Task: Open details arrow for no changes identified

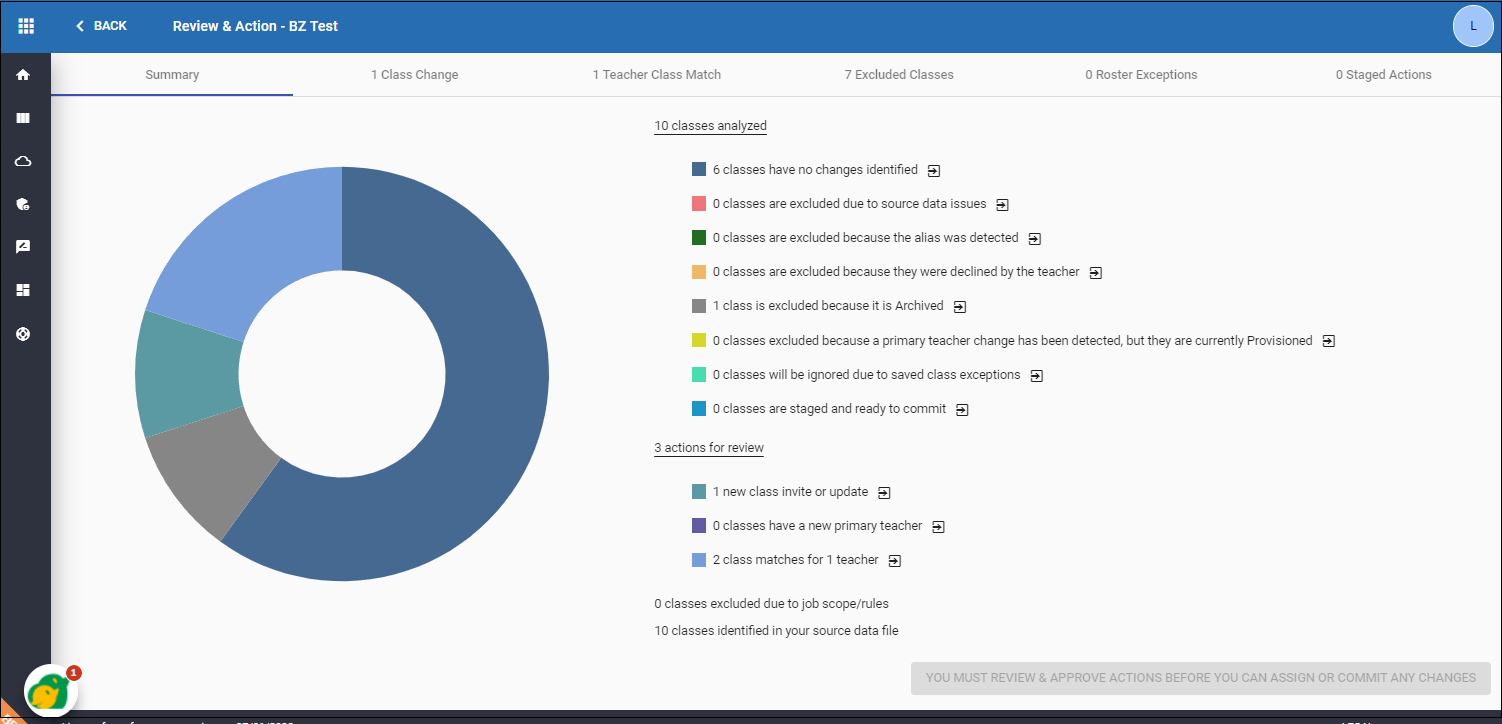Action: click(x=933, y=171)
